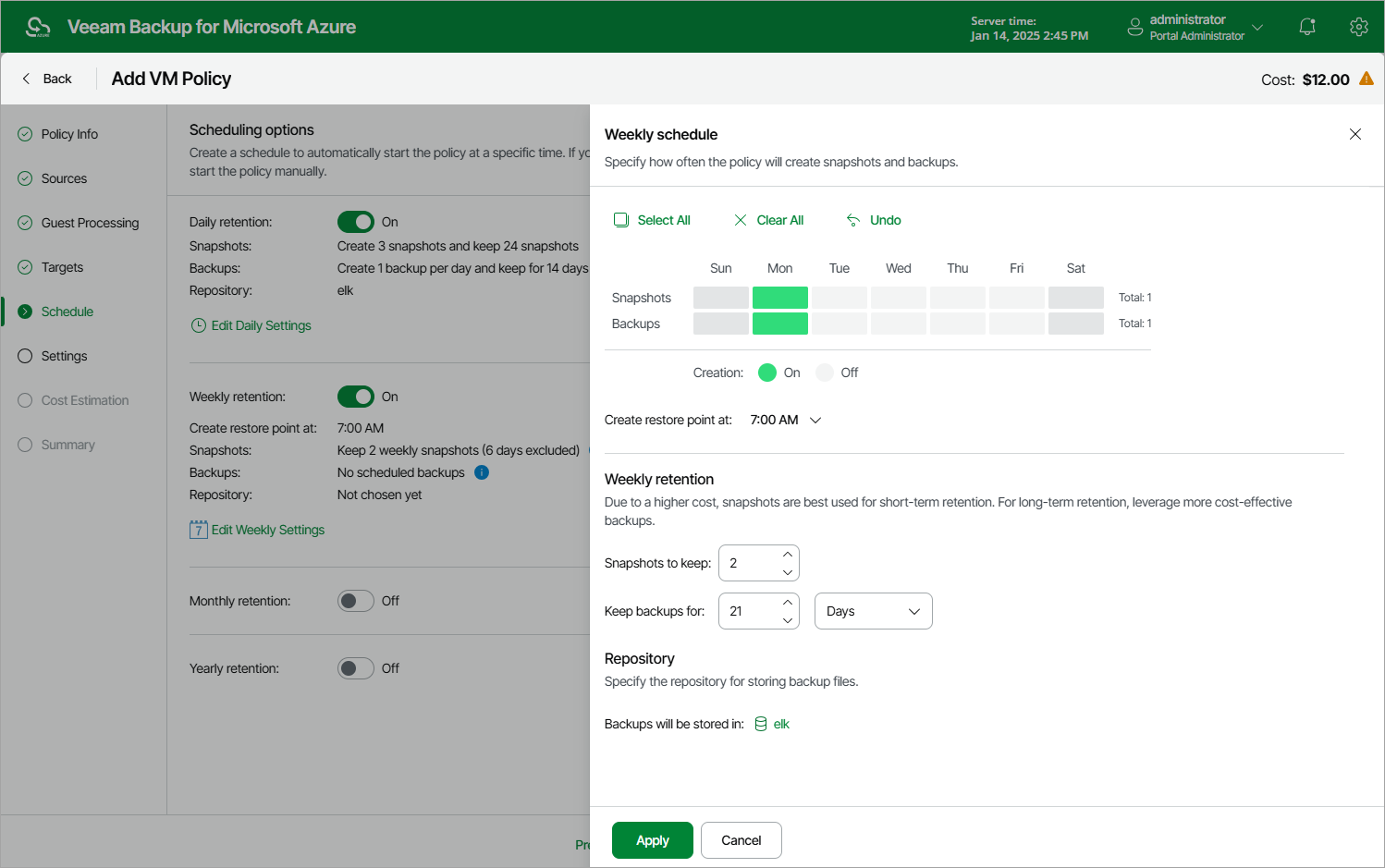The height and width of the screenshot is (868, 1385).
Task: Go to the Policy Info step
Action: pyautogui.click(x=69, y=134)
